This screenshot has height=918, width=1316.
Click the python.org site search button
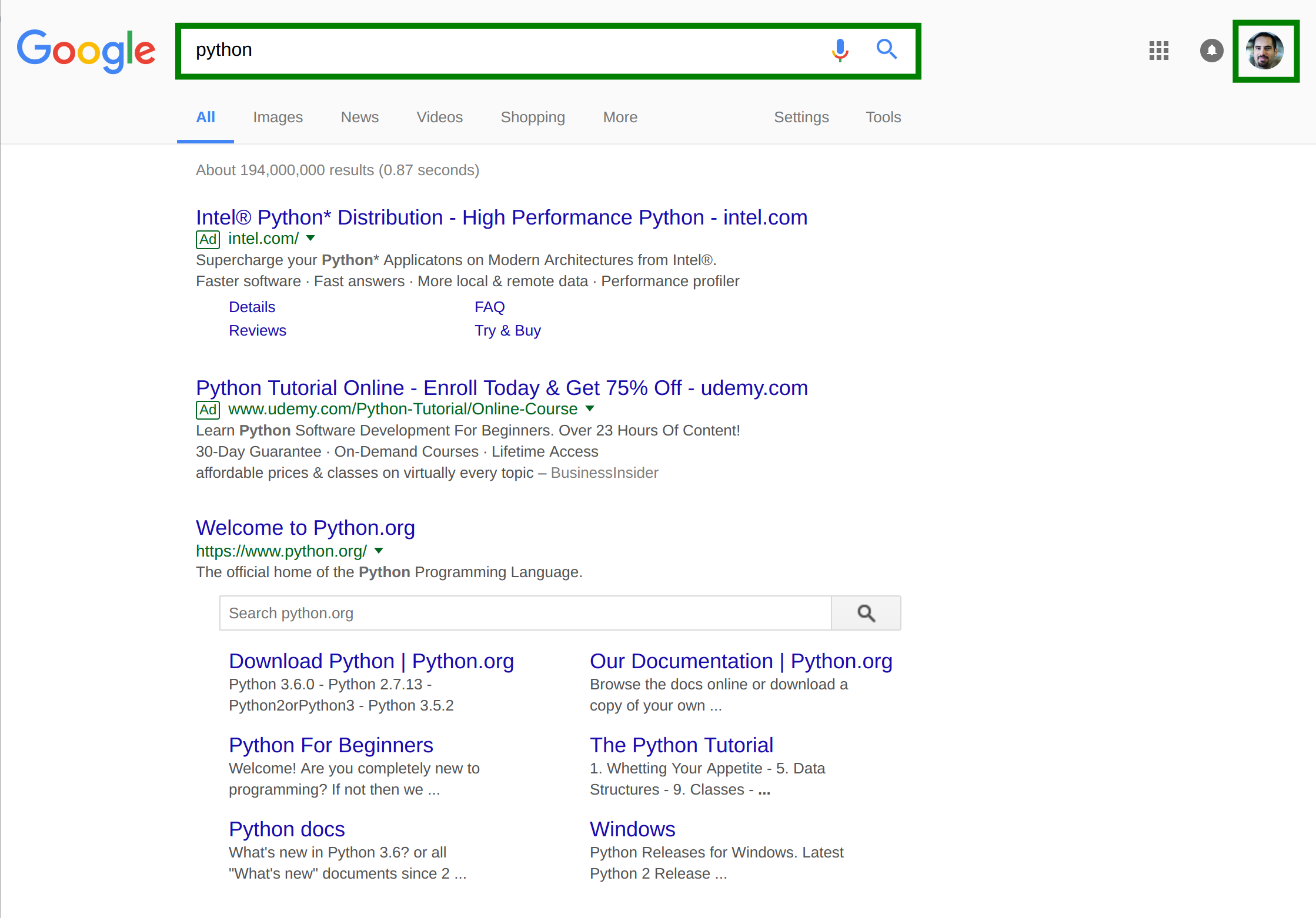pyautogui.click(x=866, y=613)
